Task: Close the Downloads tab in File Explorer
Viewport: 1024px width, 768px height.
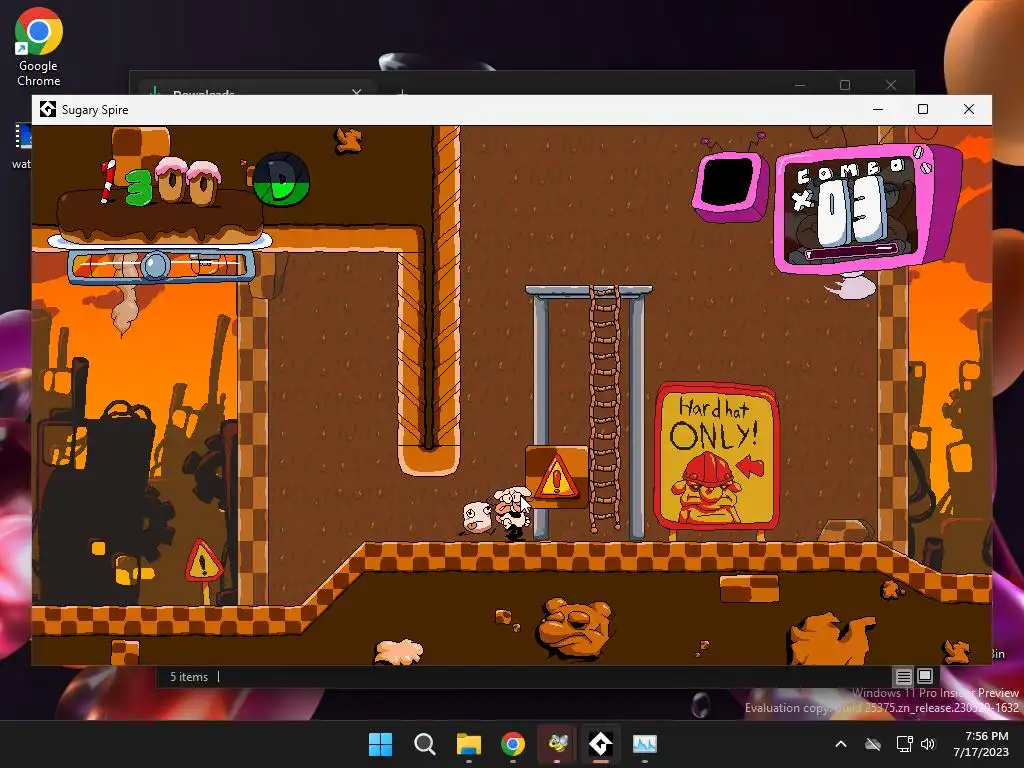Action: coord(357,93)
